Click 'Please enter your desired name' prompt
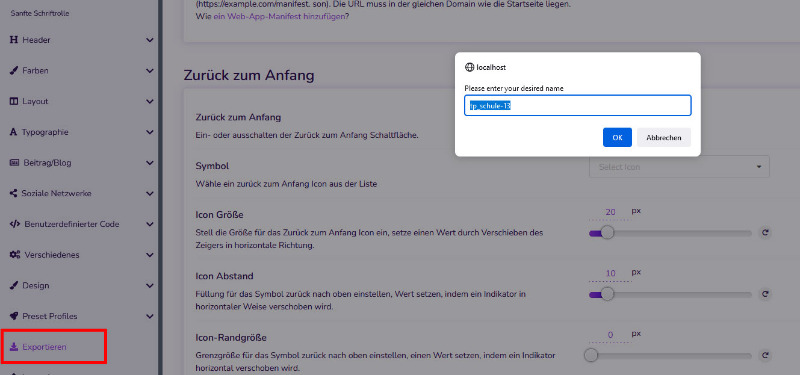This screenshot has width=800, height=375. pyautogui.click(x=514, y=88)
